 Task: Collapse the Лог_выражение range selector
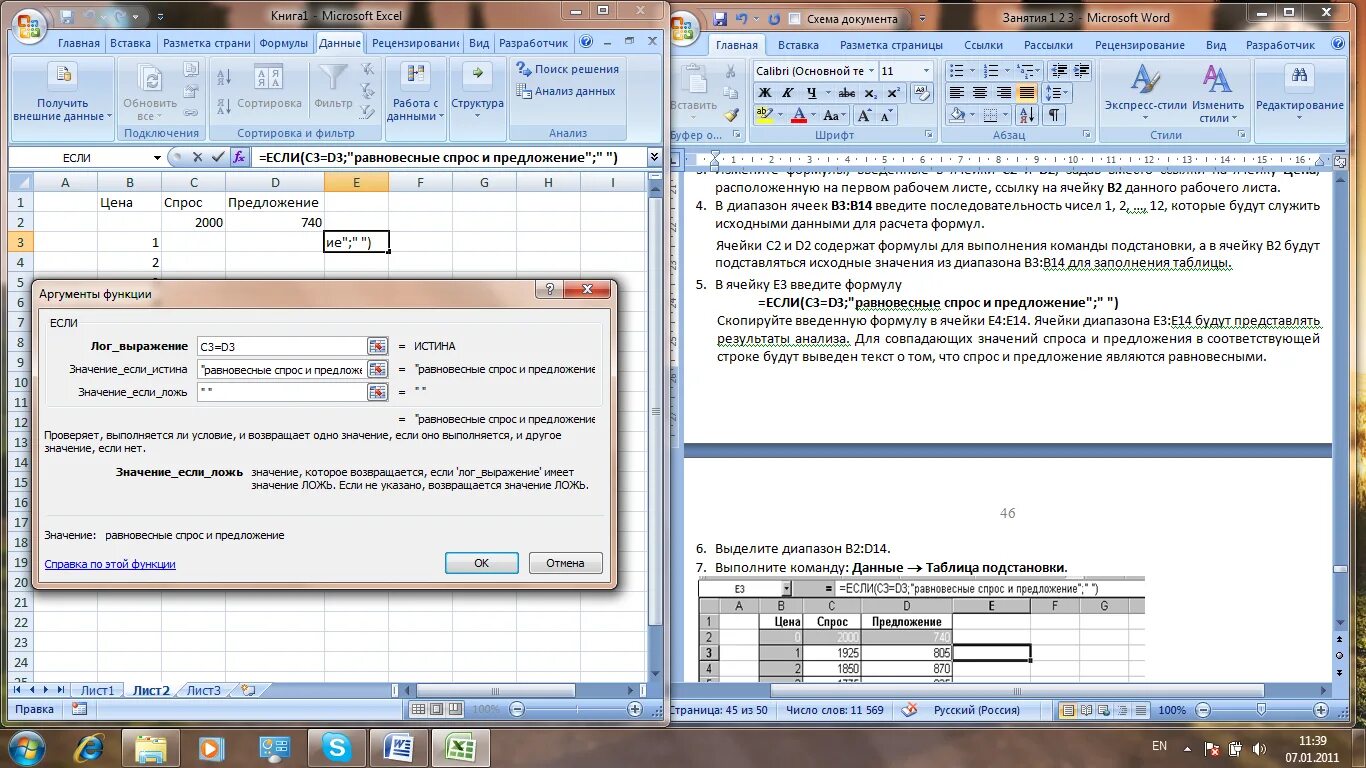377,346
